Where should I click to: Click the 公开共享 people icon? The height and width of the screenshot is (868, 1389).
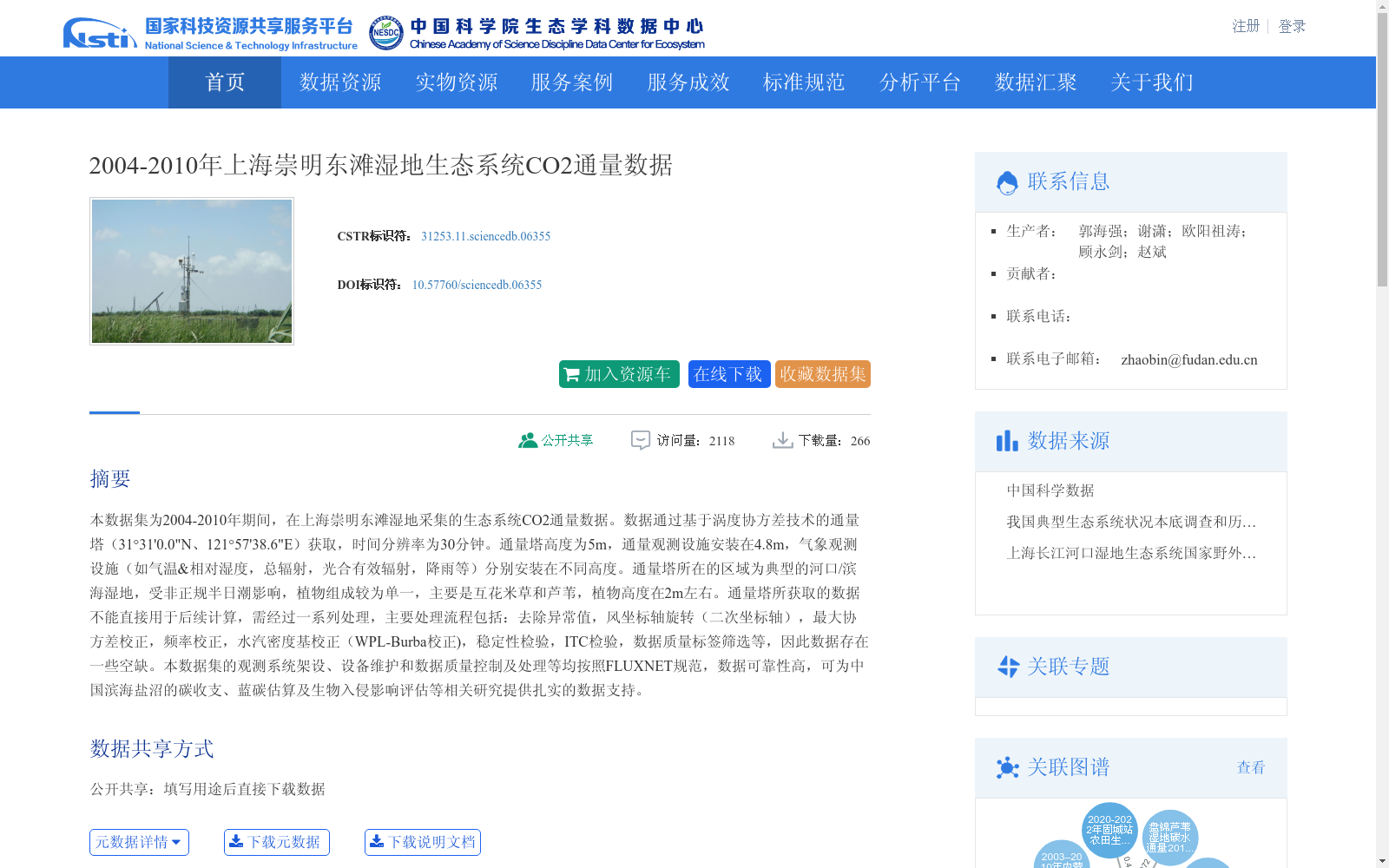[x=527, y=440]
